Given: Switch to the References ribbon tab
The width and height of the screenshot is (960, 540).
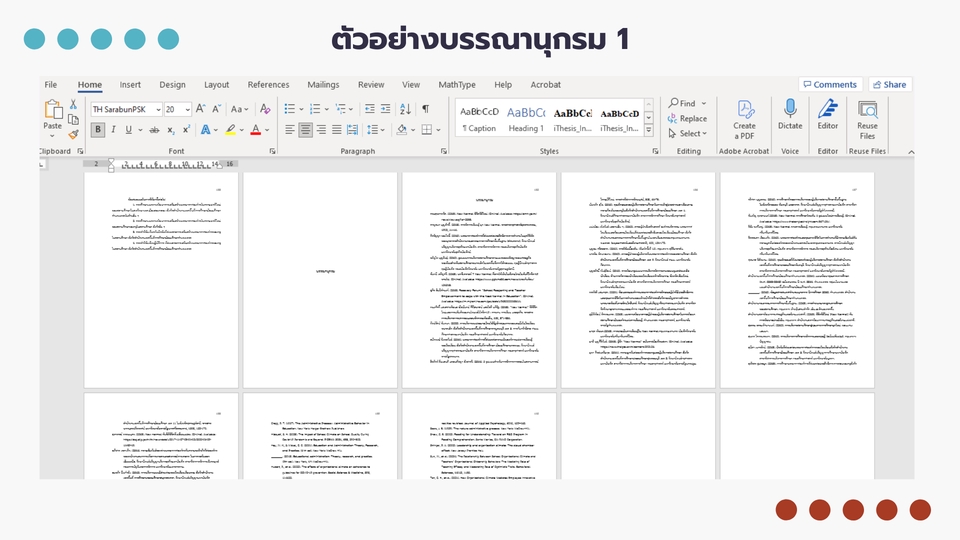Looking at the screenshot, I should [268, 85].
